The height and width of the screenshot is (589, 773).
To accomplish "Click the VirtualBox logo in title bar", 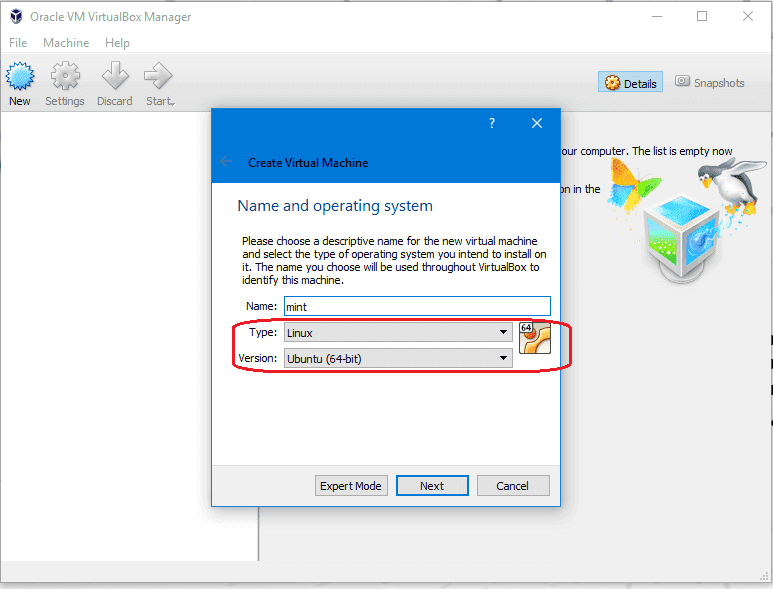I will 16,16.
